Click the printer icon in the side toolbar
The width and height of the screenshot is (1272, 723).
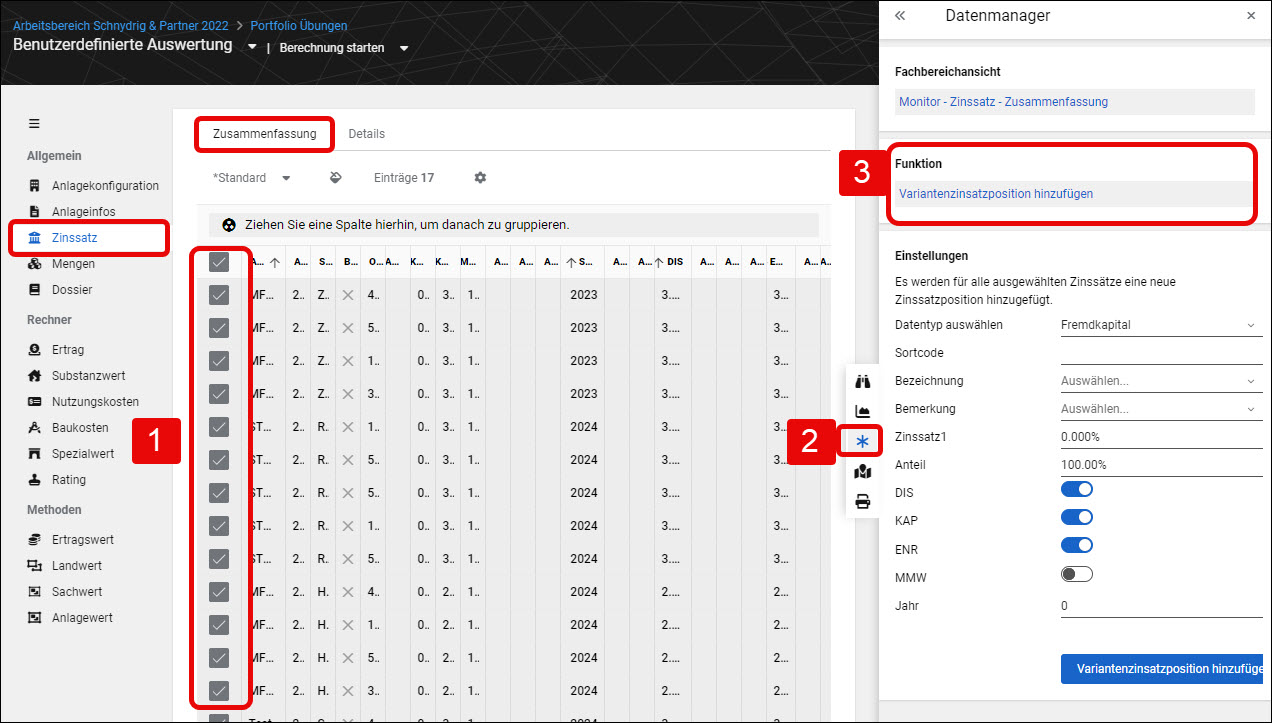click(x=863, y=502)
